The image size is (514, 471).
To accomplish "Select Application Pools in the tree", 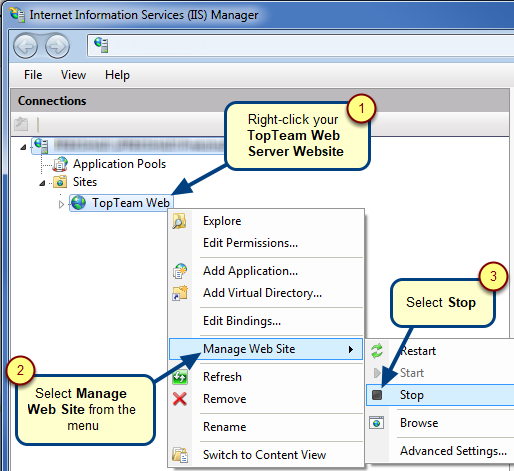I will 119,164.
